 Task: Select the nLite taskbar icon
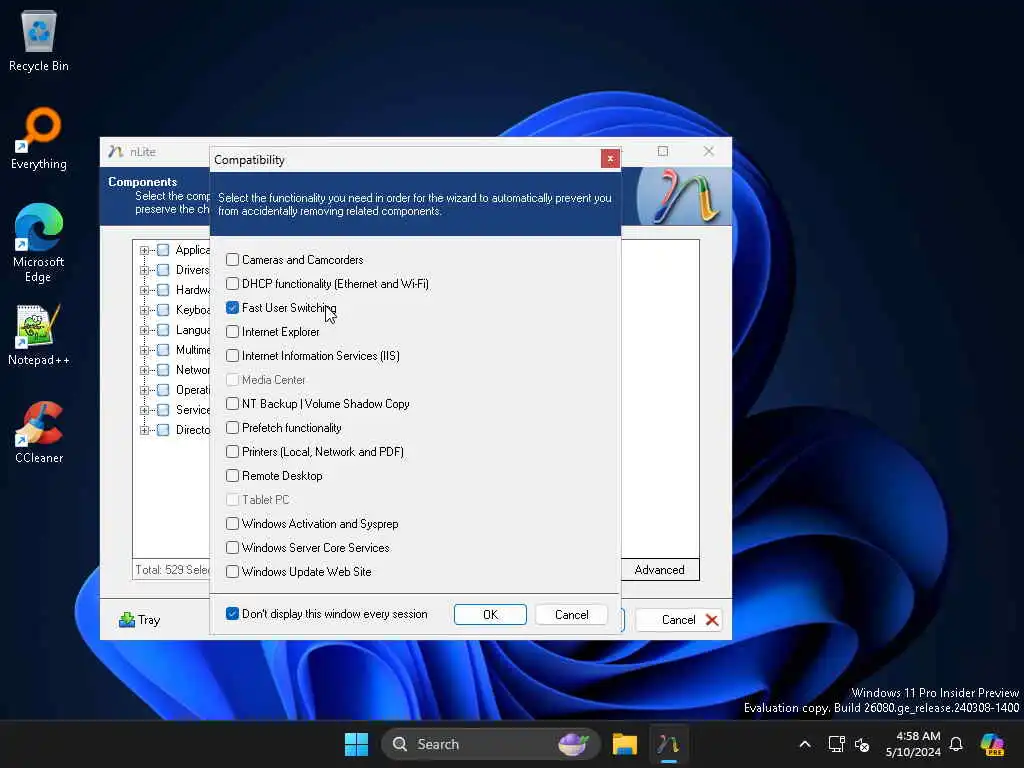click(x=668, y=744)
